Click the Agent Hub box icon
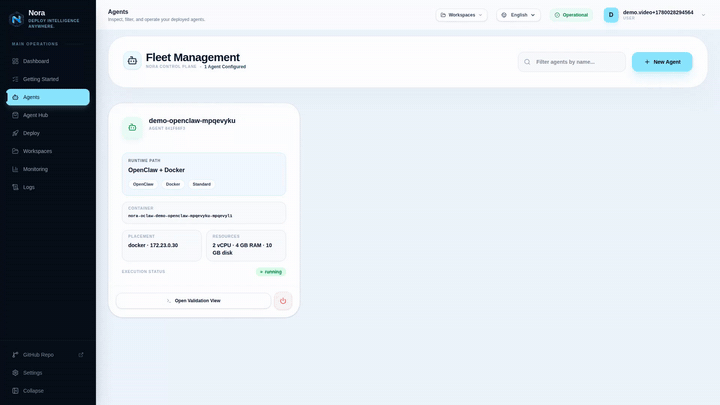720x405 pixels. pos(15,115)
